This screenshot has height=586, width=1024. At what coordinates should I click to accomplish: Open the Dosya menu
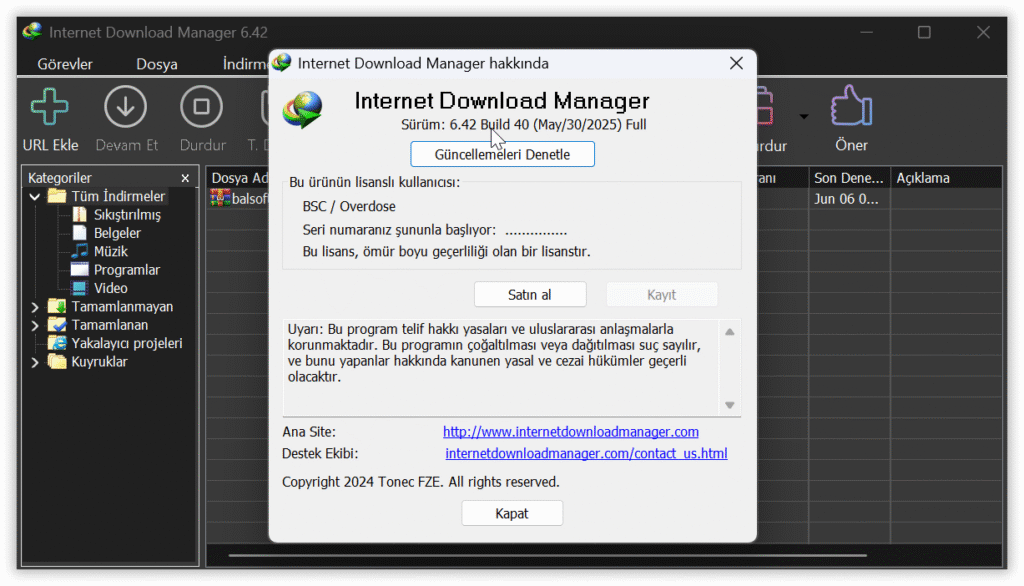(x=157, y=64)
